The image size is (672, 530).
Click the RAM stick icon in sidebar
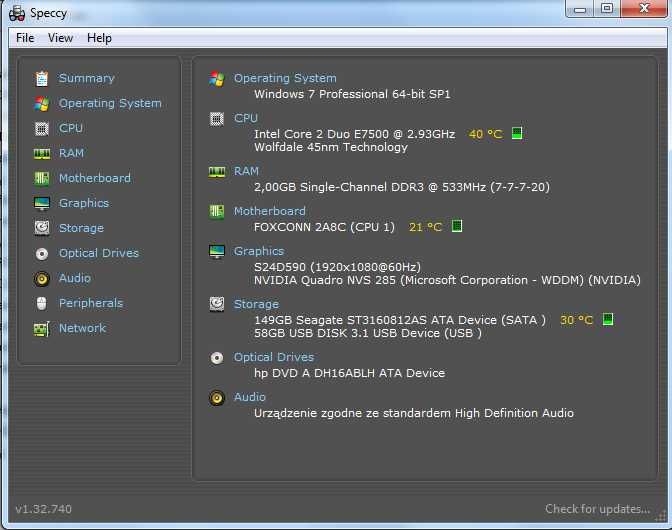point(42,153)
